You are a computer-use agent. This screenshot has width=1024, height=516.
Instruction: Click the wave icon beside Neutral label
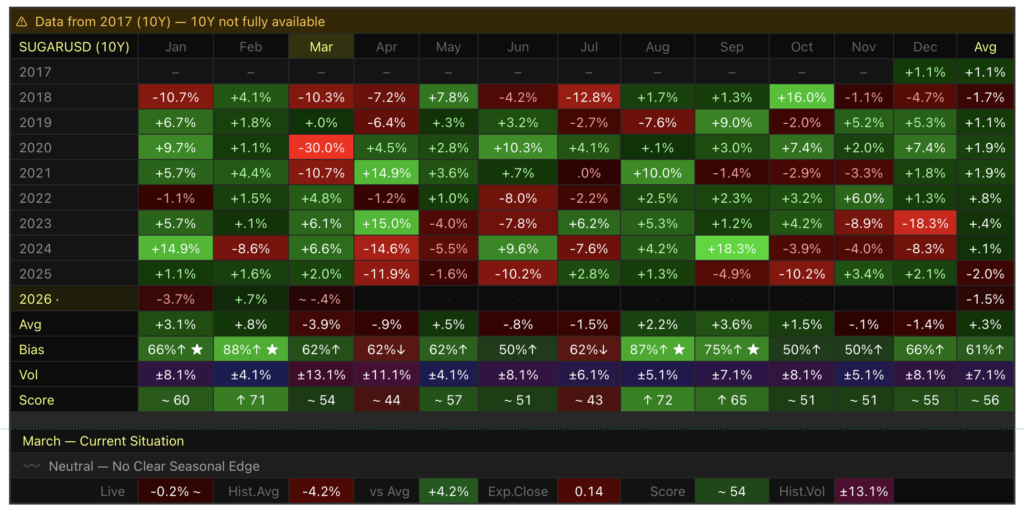click(x=32, y=466)
